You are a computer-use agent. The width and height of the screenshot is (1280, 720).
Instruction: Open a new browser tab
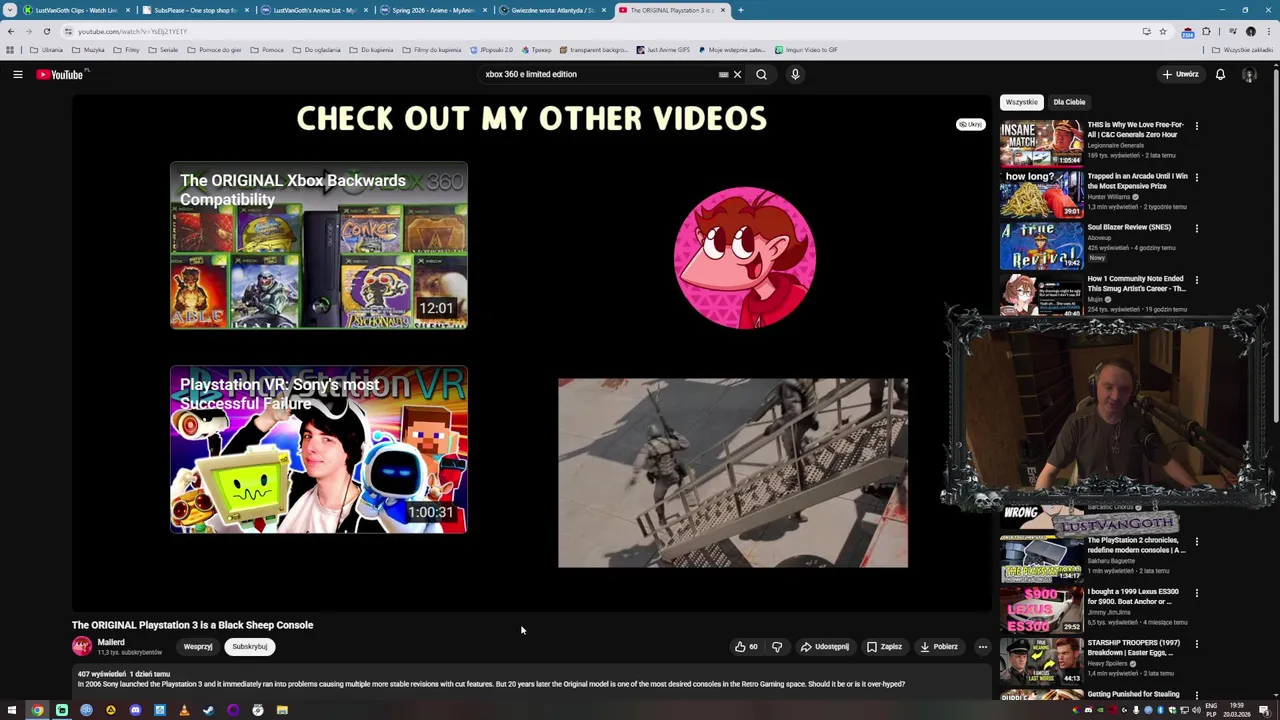741,10
